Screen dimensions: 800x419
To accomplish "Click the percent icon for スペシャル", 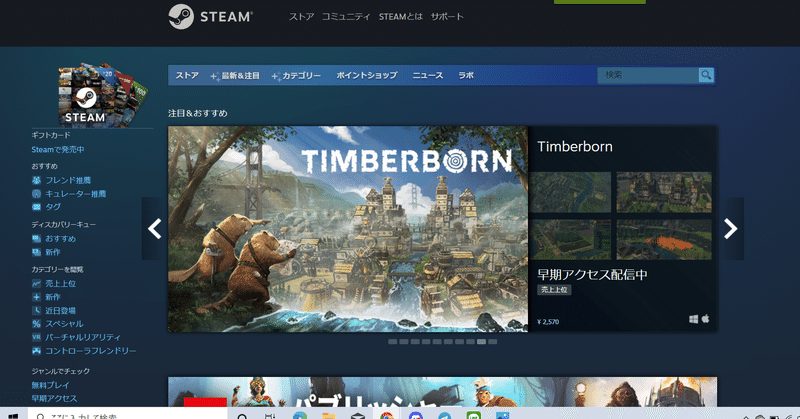I will coord(36,324).
